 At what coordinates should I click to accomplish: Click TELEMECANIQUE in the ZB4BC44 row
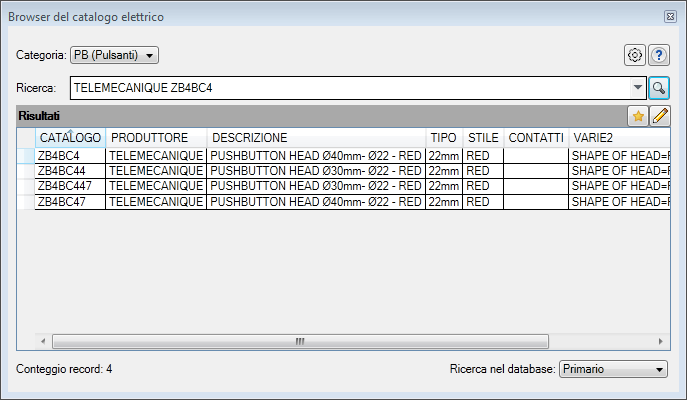point(156,171)
